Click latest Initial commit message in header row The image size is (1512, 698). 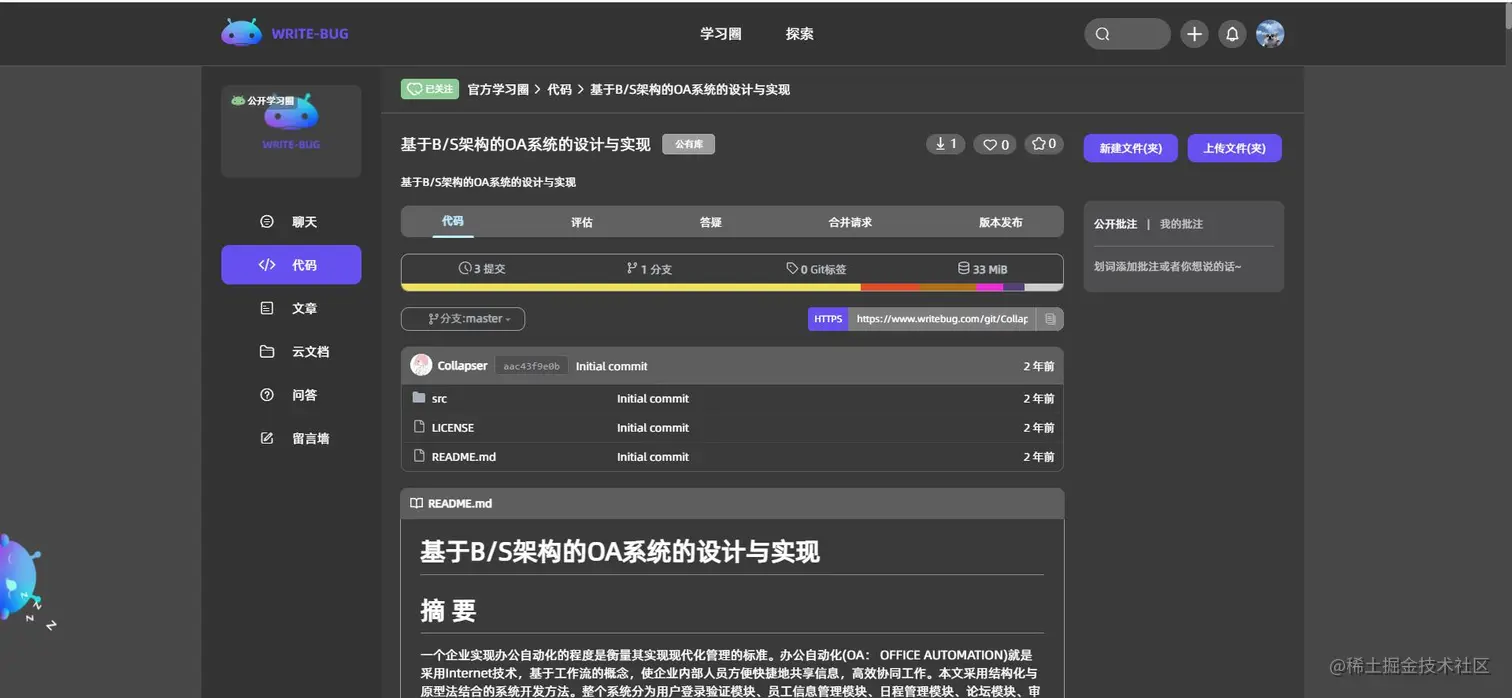coord(612,366)
